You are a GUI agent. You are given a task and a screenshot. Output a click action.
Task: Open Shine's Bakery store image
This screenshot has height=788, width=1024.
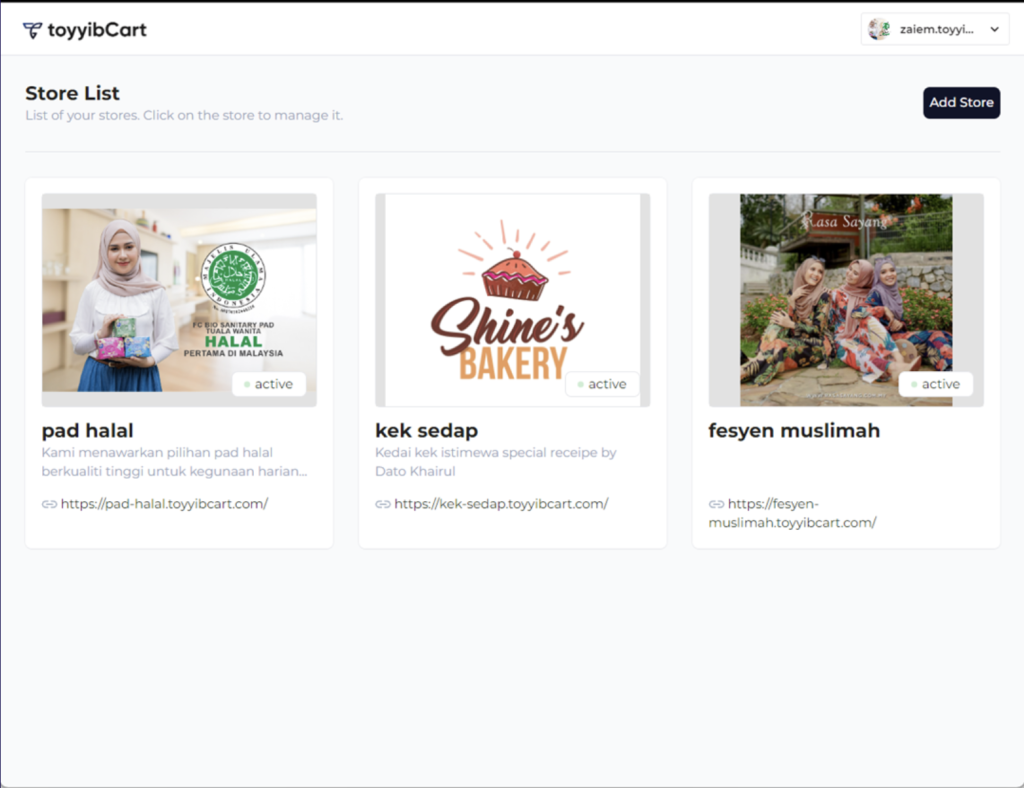(513, 300)
